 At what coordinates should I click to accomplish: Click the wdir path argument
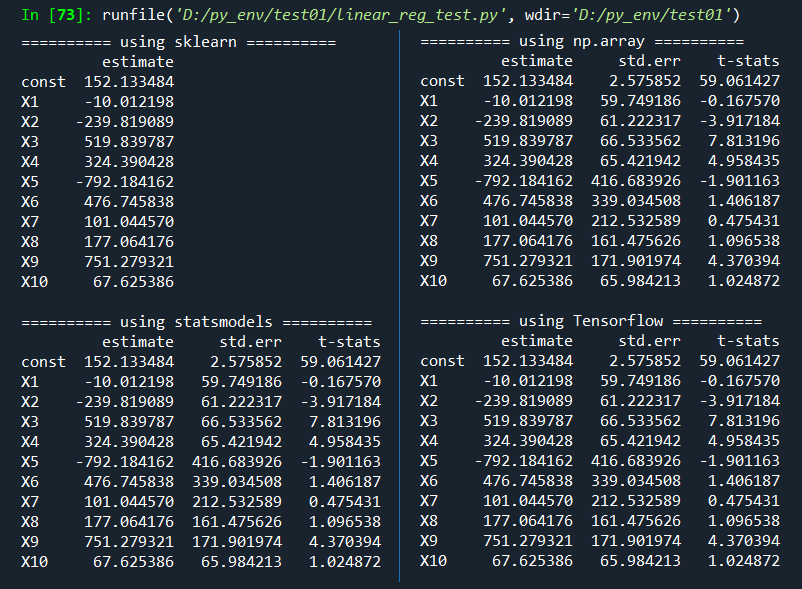(651, 15)
